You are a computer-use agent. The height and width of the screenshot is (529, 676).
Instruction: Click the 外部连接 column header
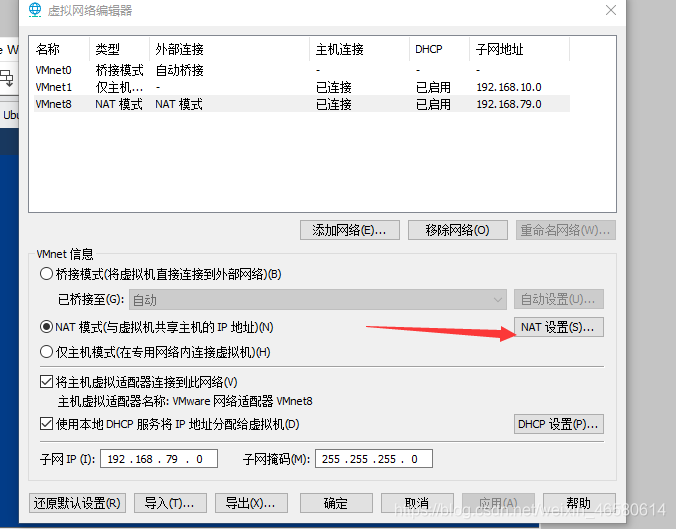point(229,49)
